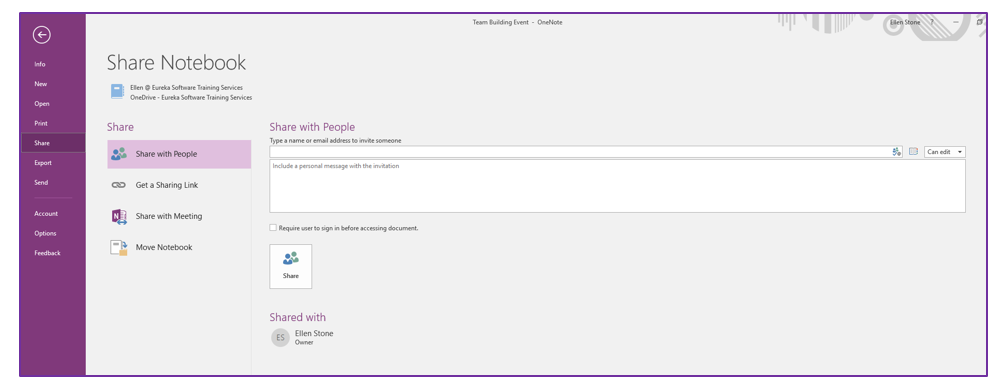Image resolution: width=1004 pixels, height=386 pixels.
Task: Select the Share with People option
Action: point(179,154)
